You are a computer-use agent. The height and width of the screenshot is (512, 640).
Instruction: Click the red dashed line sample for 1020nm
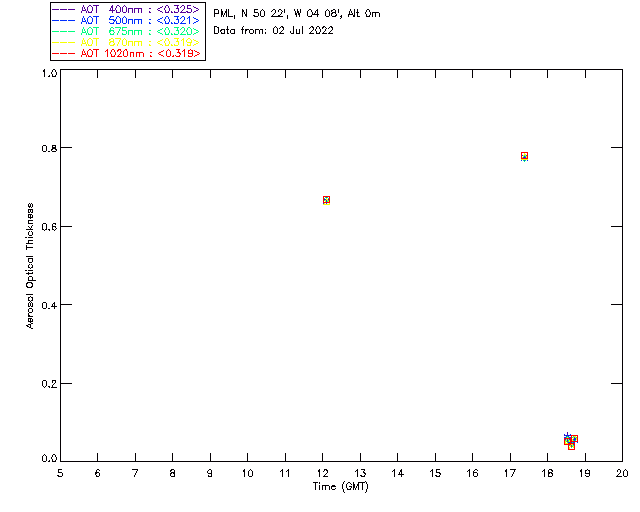(x=64, y=53)
